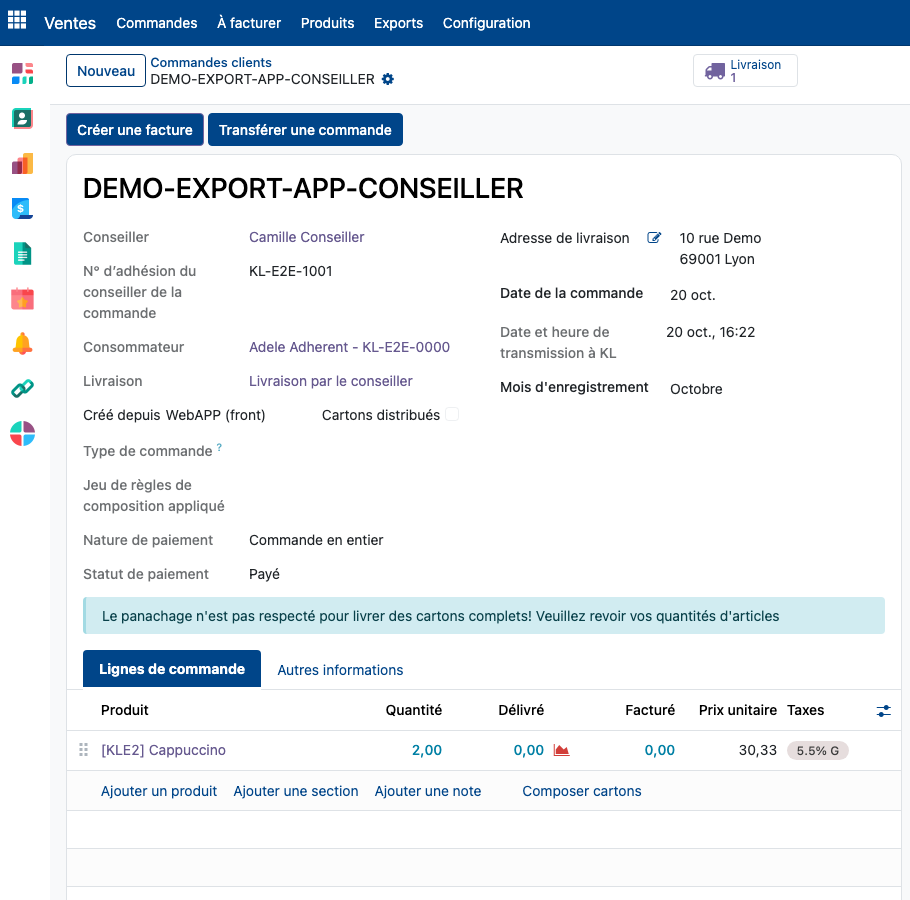The height and width of the screenshot is (900, 910).
Task: Open the notification bell sidebar app
Action: tap(23, 344)
